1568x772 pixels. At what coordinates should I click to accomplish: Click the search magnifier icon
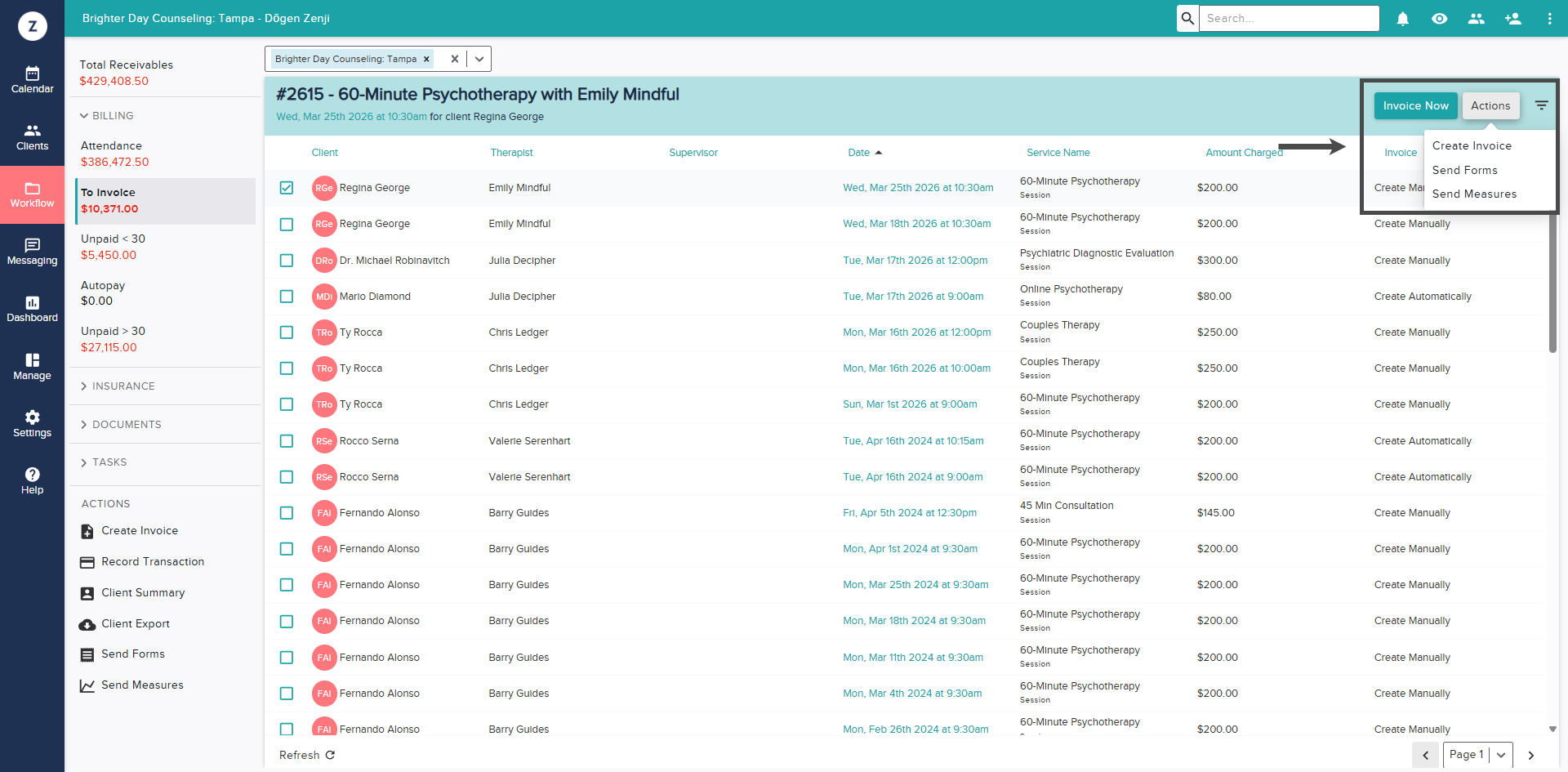point(1187,18)
